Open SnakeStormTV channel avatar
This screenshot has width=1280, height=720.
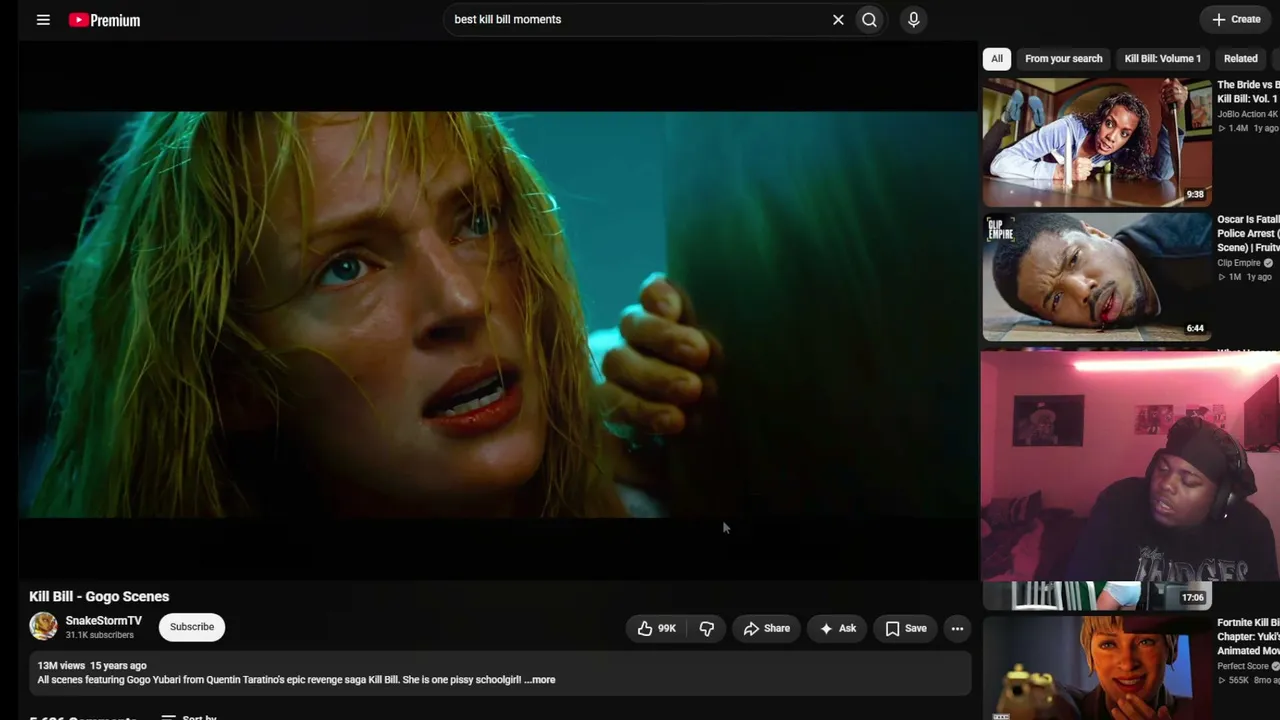(x=43, y=627)
